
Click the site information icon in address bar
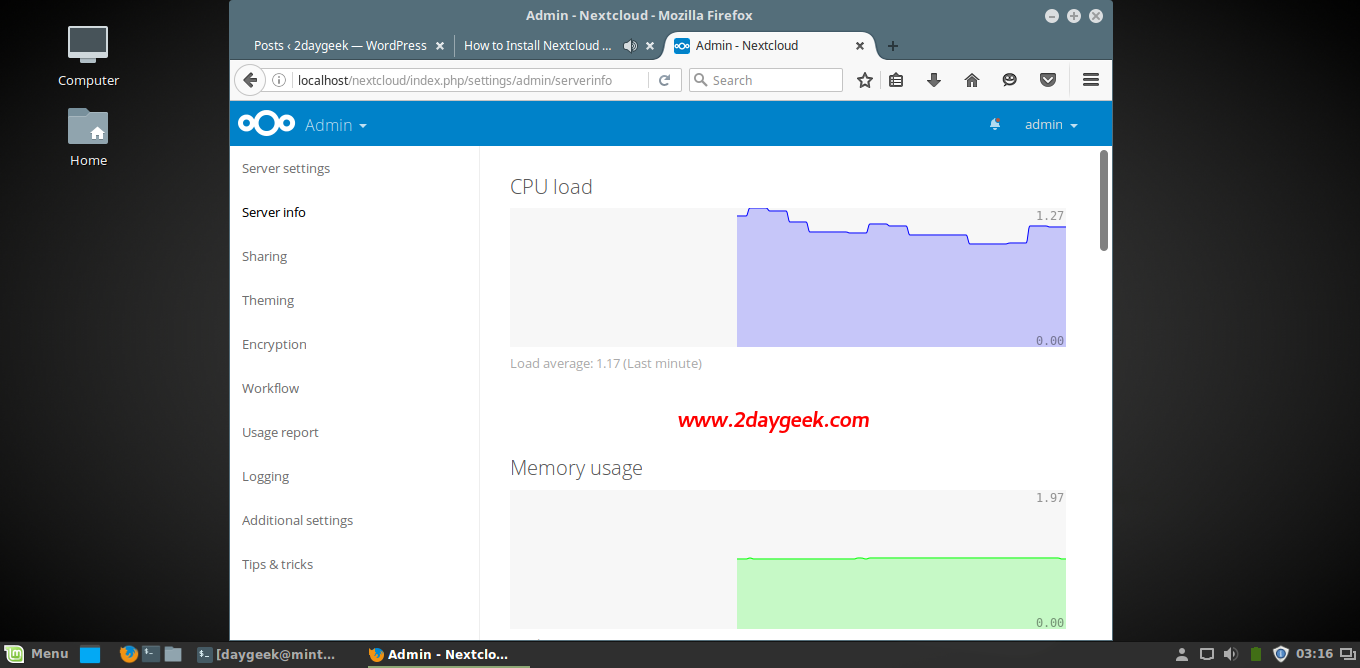point(279,80)
